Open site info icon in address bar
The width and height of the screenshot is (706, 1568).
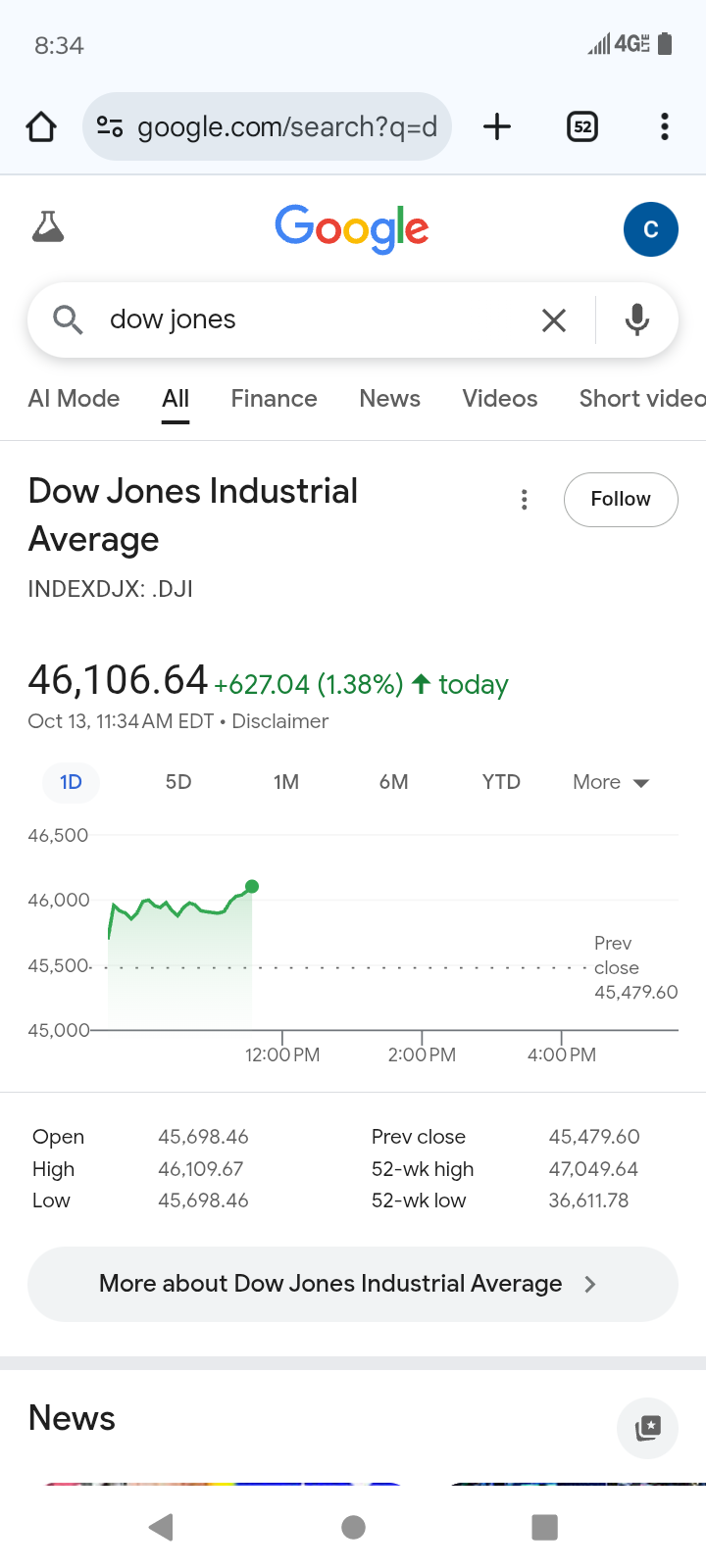pyautogui.click(x=109, y=126)
